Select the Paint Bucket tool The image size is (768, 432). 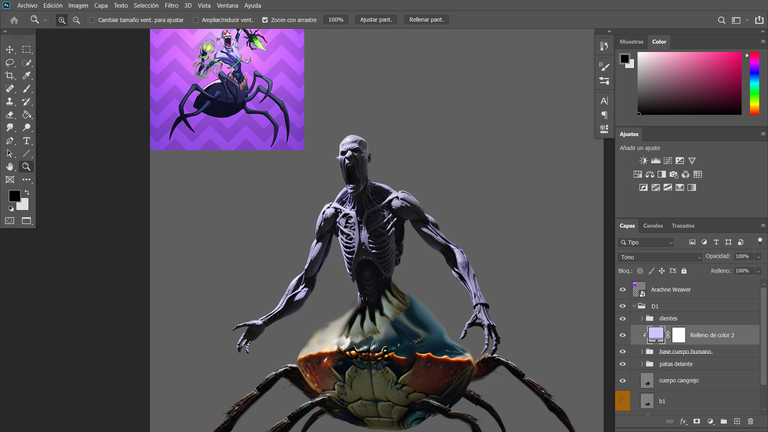[26, 115]
